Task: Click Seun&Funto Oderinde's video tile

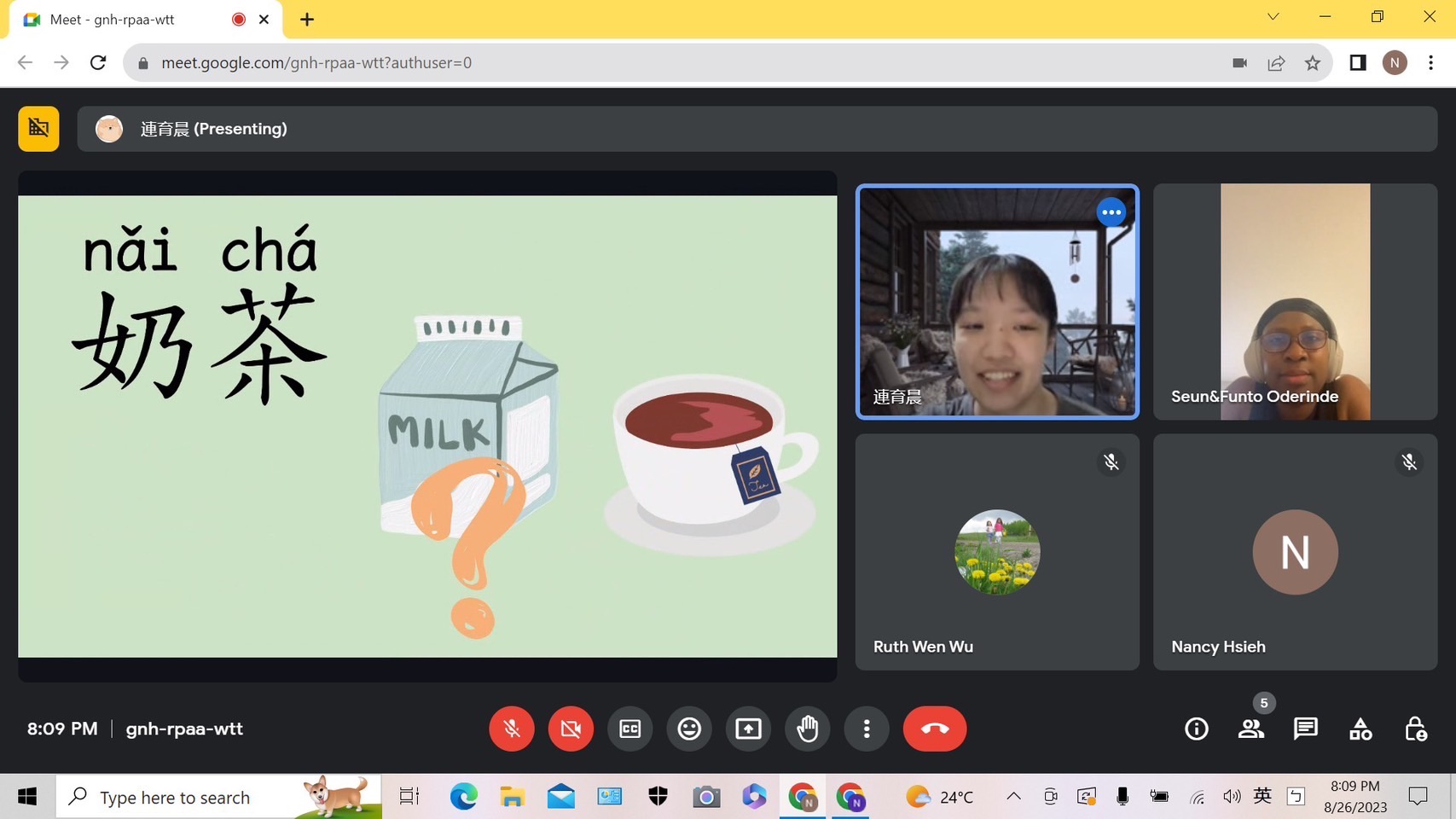Action: [x=1295, y=302]
